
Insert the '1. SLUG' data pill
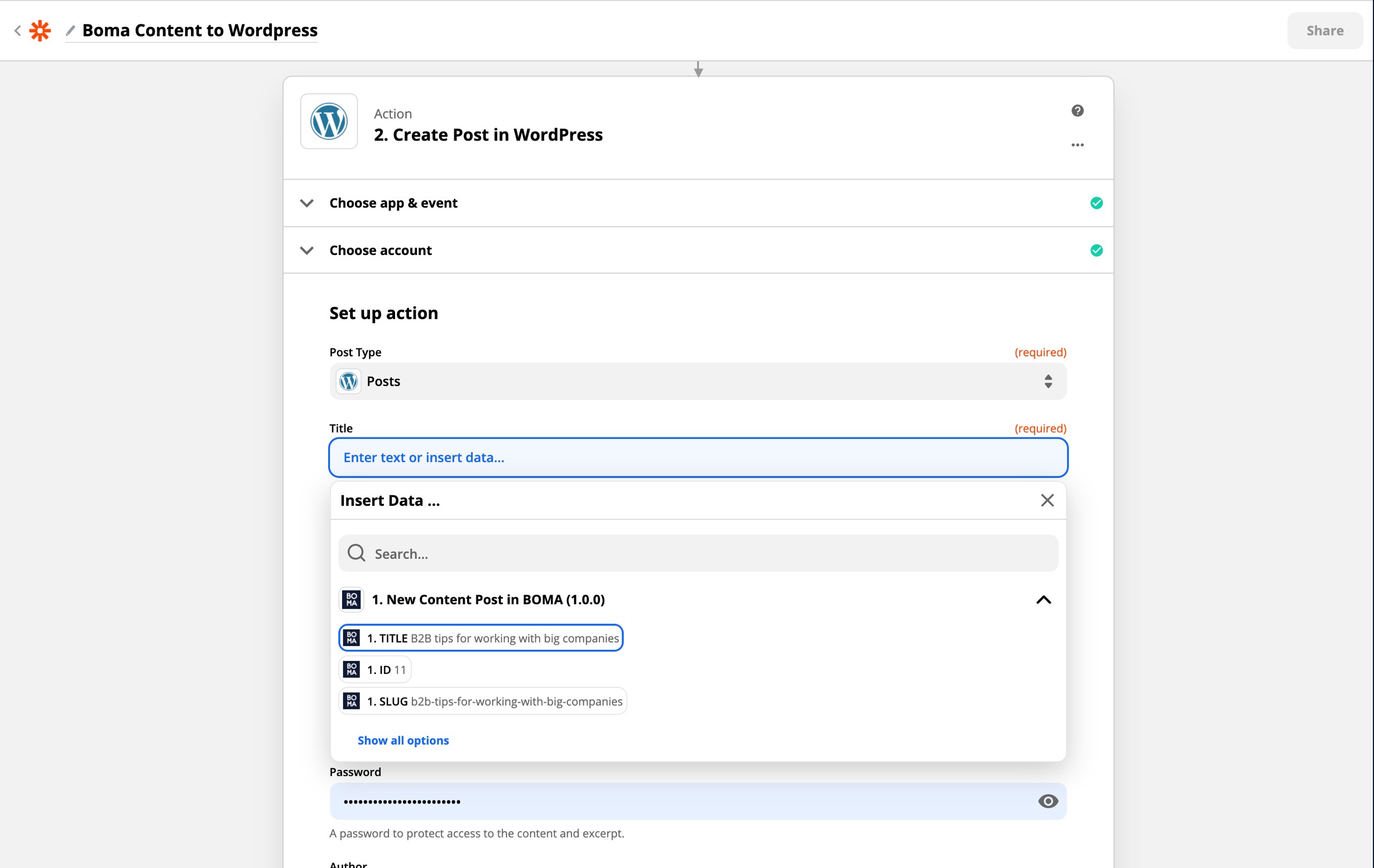coord(483,701)
